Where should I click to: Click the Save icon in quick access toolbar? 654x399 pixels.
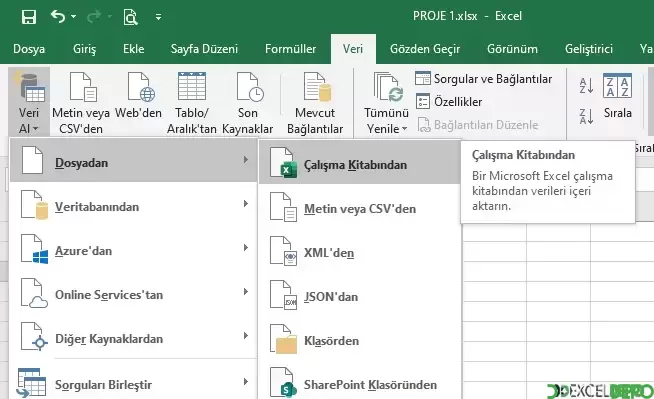29,17
